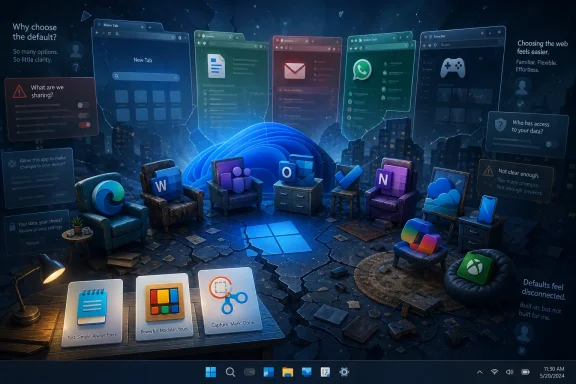Click the document icon in the green browser window
This screenshot has height=384, width=576.
[217, 66]
